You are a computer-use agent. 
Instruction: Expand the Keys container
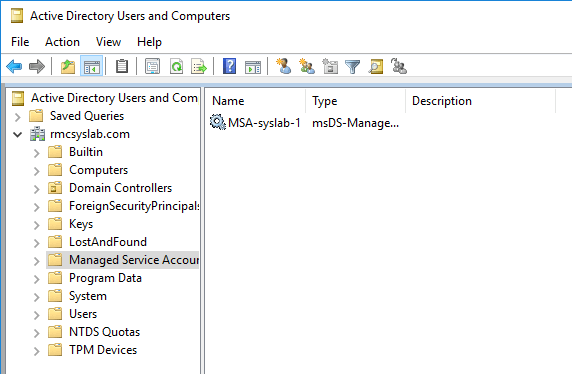click(36, 224)
